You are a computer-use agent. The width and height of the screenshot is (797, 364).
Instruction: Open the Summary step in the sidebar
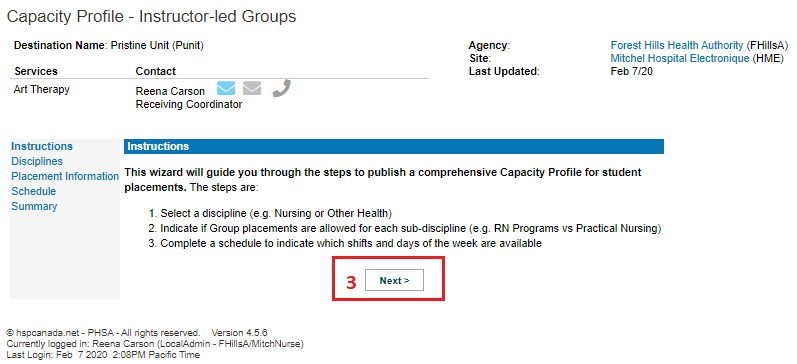pos(34,206)
